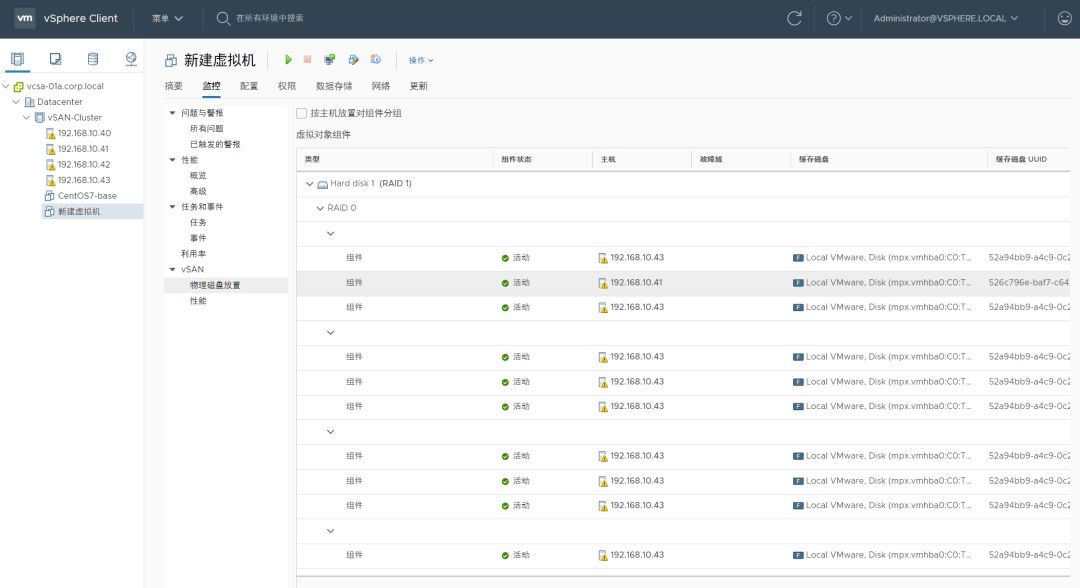Image resolution: width=1080 pixels, height=588 pixels.
Task: Click the Hard disk 1 disk icon
Action: point(322,184)
